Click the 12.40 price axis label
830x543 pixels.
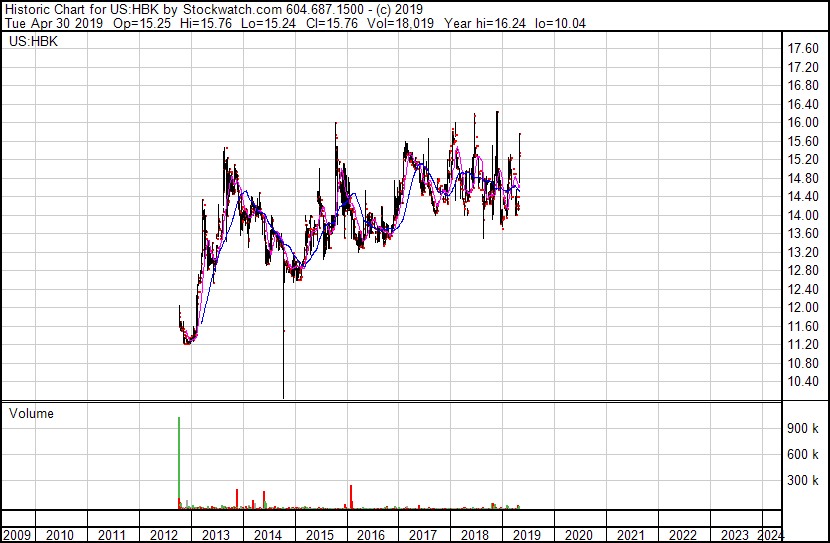click(x=803, y=289)
